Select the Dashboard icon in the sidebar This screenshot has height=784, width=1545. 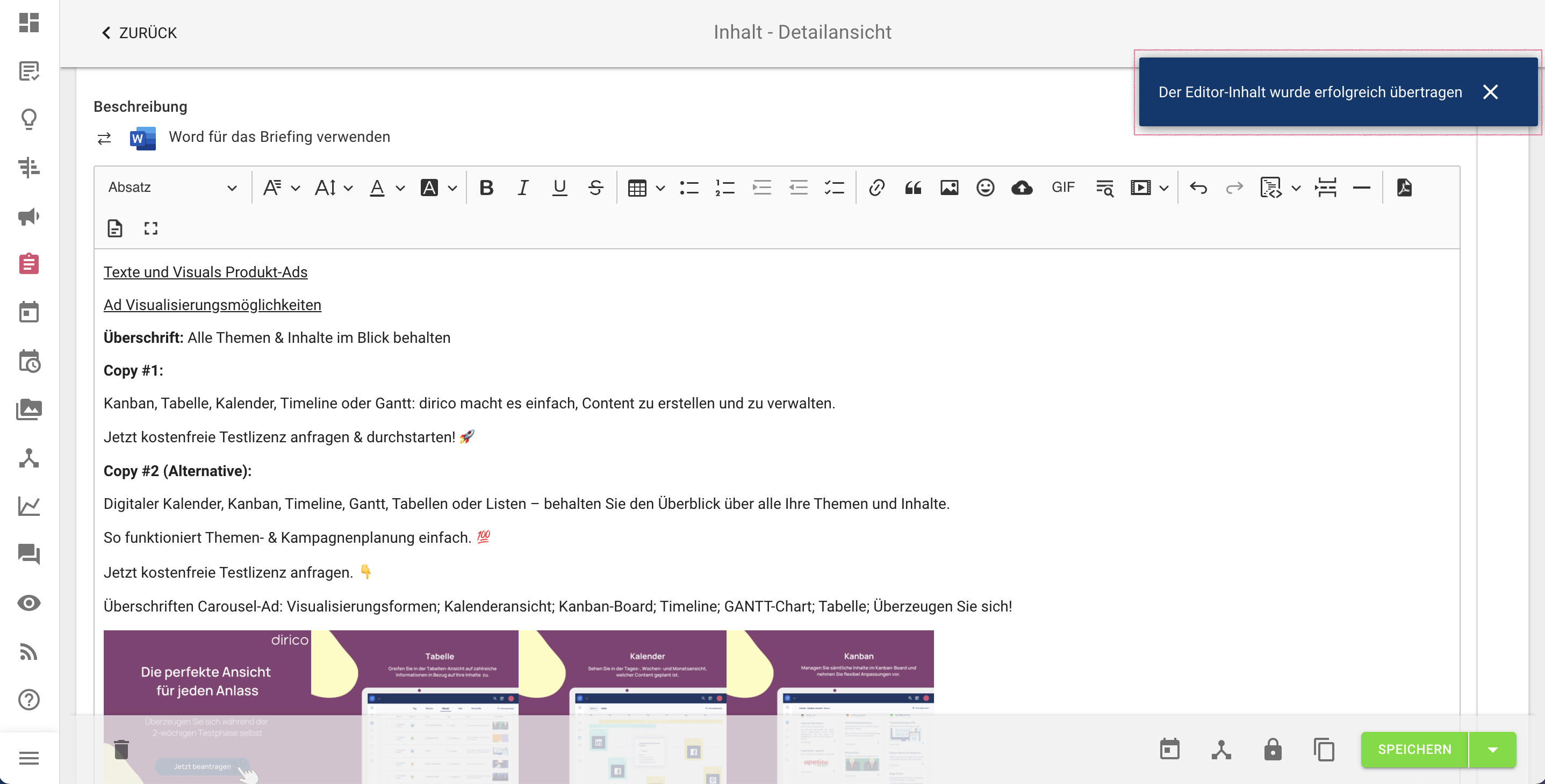point(28,24)
